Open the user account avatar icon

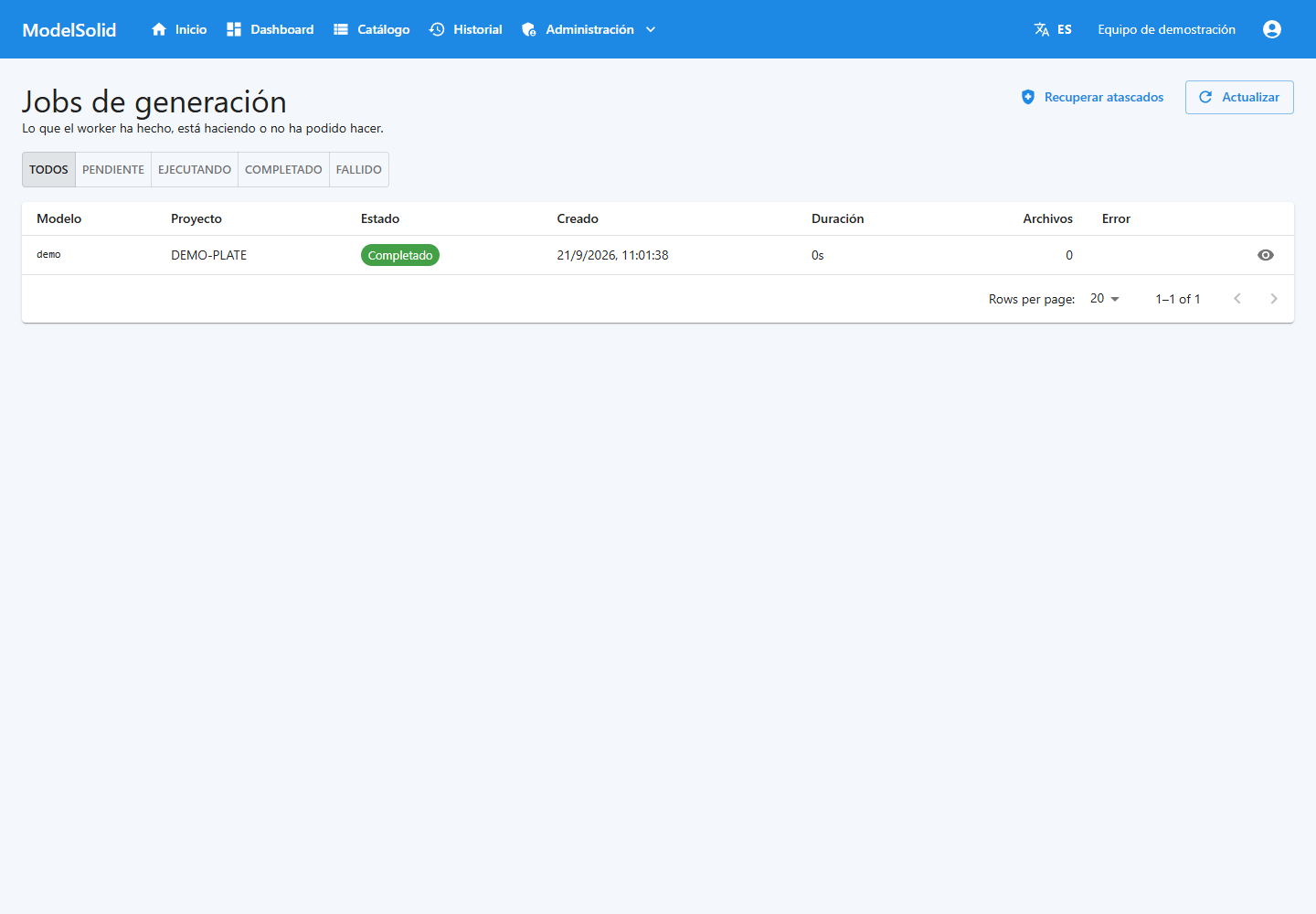(x=1272, y=29)
